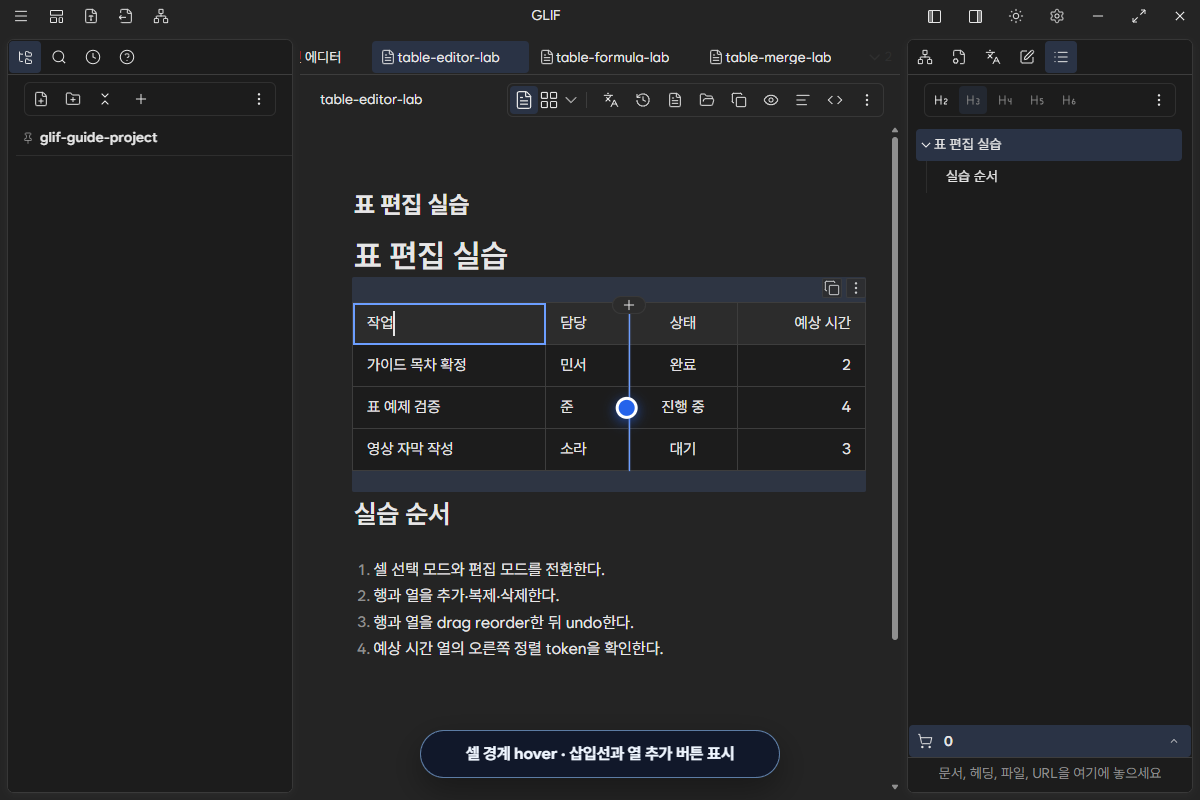This screenshot has height=800, width=1200.
Task: Click the add column plus button
Action: tap(629, 305)
